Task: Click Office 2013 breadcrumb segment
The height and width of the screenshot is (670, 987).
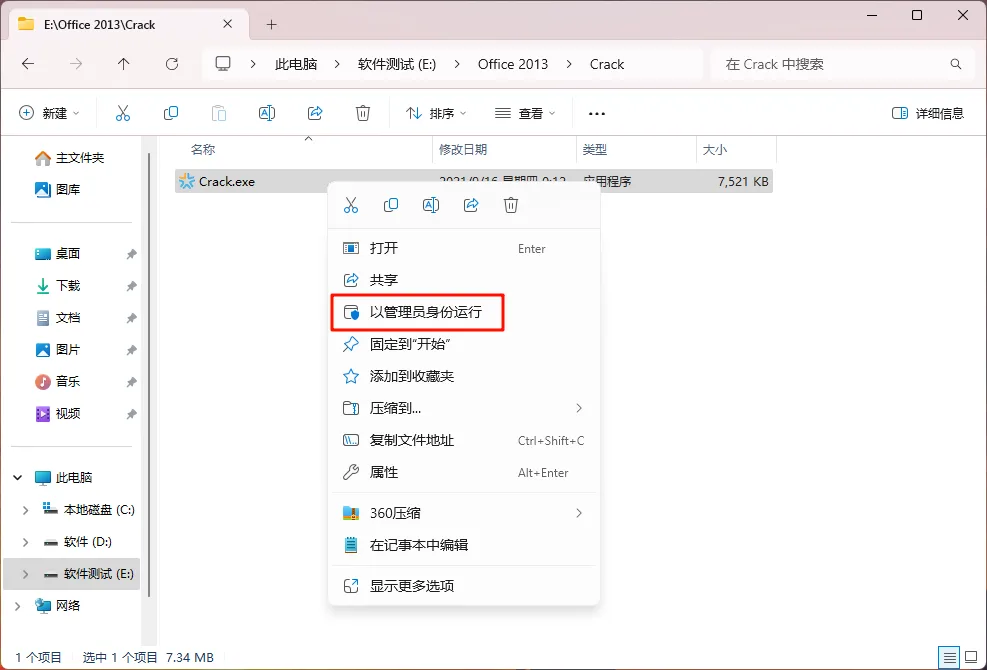Action: click(512, 64)
